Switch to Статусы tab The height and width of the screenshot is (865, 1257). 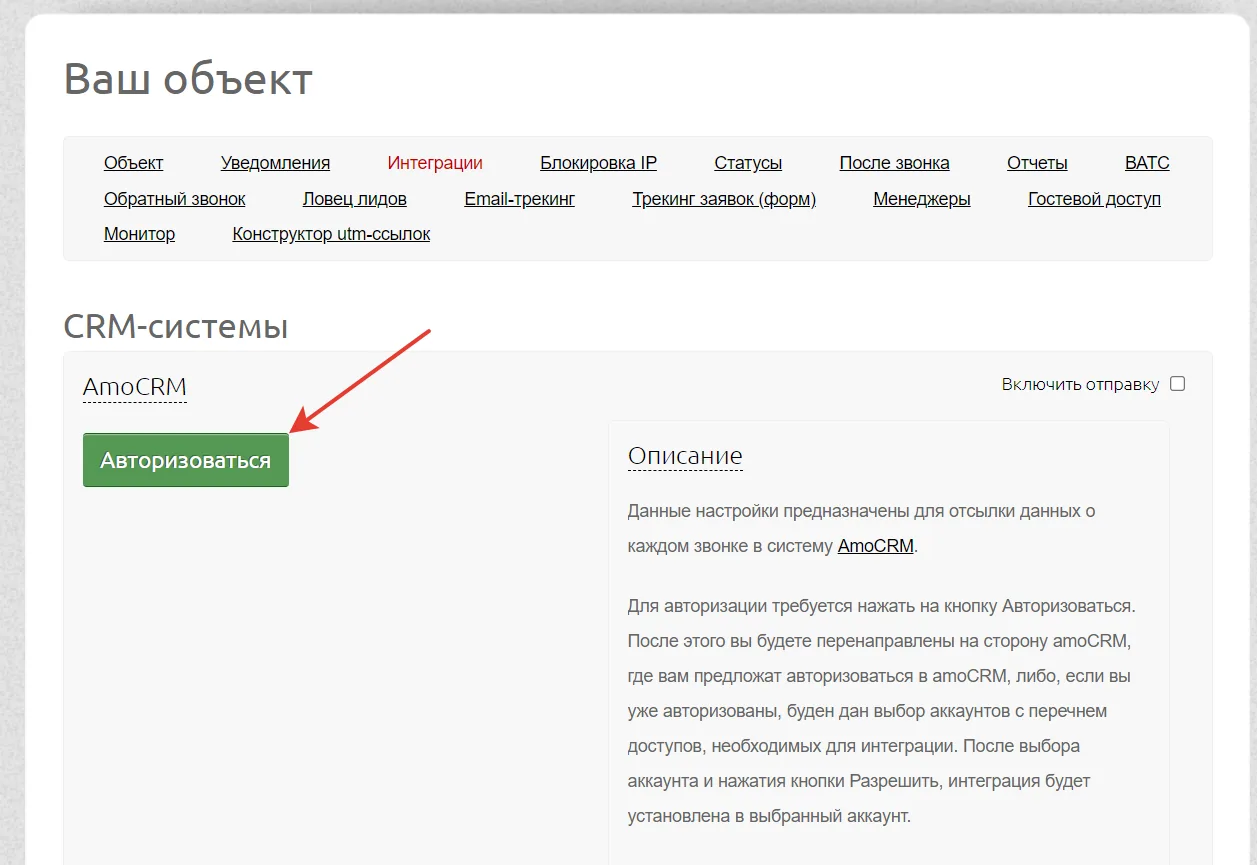point(748,163)
